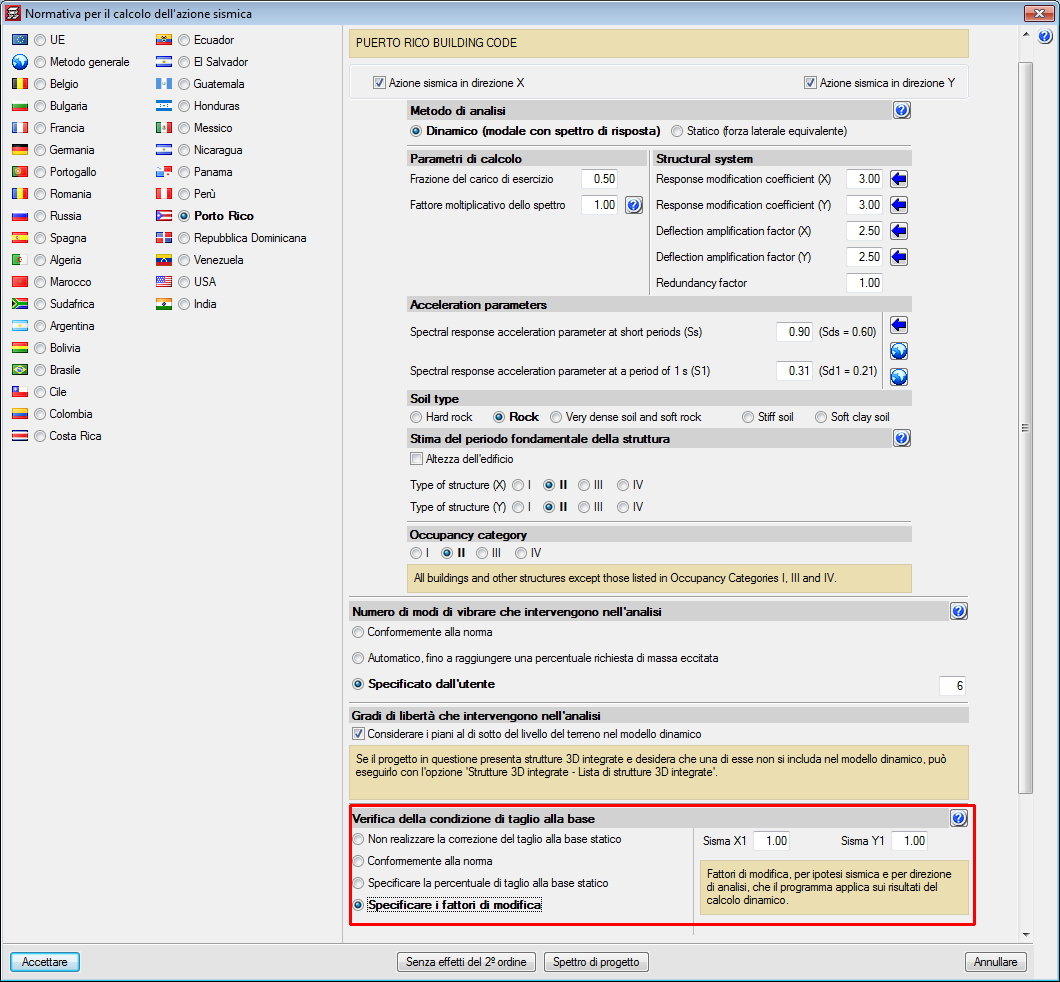
Task: Click blue arrow for Response modification coefficient (X)
Action: pos(898,179)
